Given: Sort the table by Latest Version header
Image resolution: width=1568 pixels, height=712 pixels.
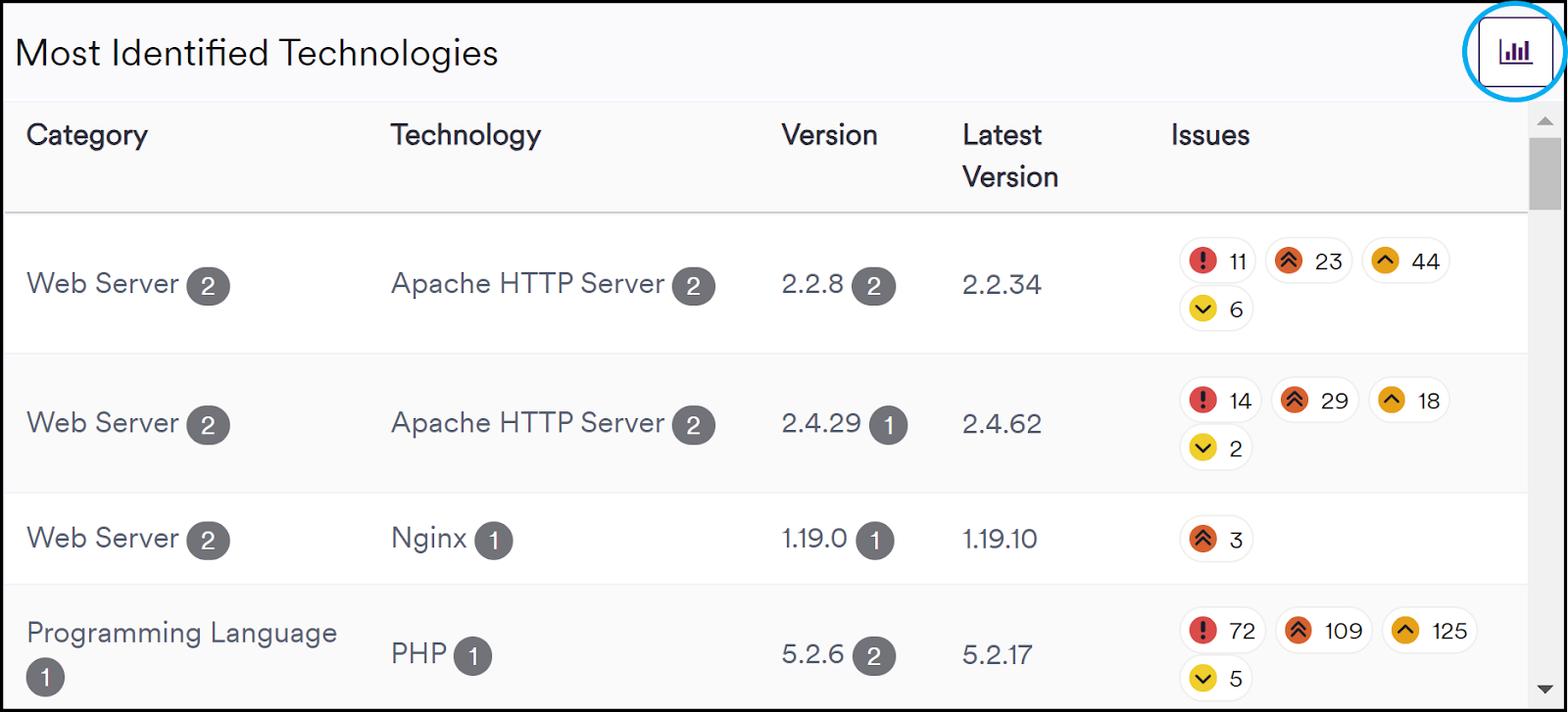Looking at the screenshot, I should click(x=1009, y=156).
